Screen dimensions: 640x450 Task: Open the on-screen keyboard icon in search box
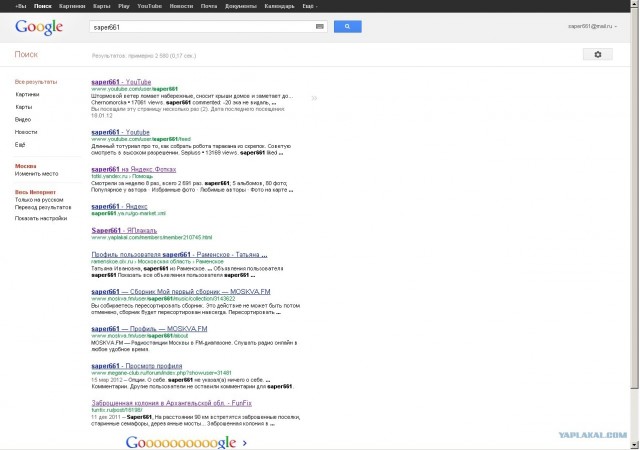click(x=320, y=27)
